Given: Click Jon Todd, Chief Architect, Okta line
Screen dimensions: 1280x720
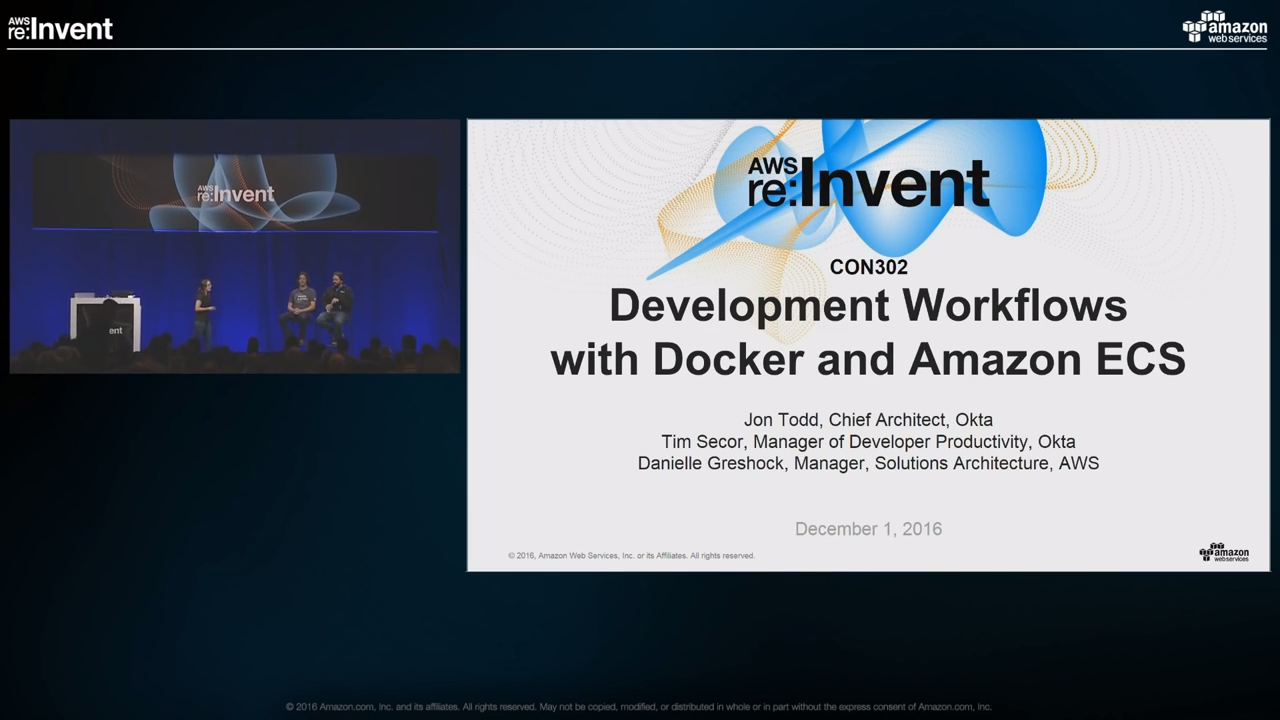Looking at the screenshot, I should [x=868, y=420].
